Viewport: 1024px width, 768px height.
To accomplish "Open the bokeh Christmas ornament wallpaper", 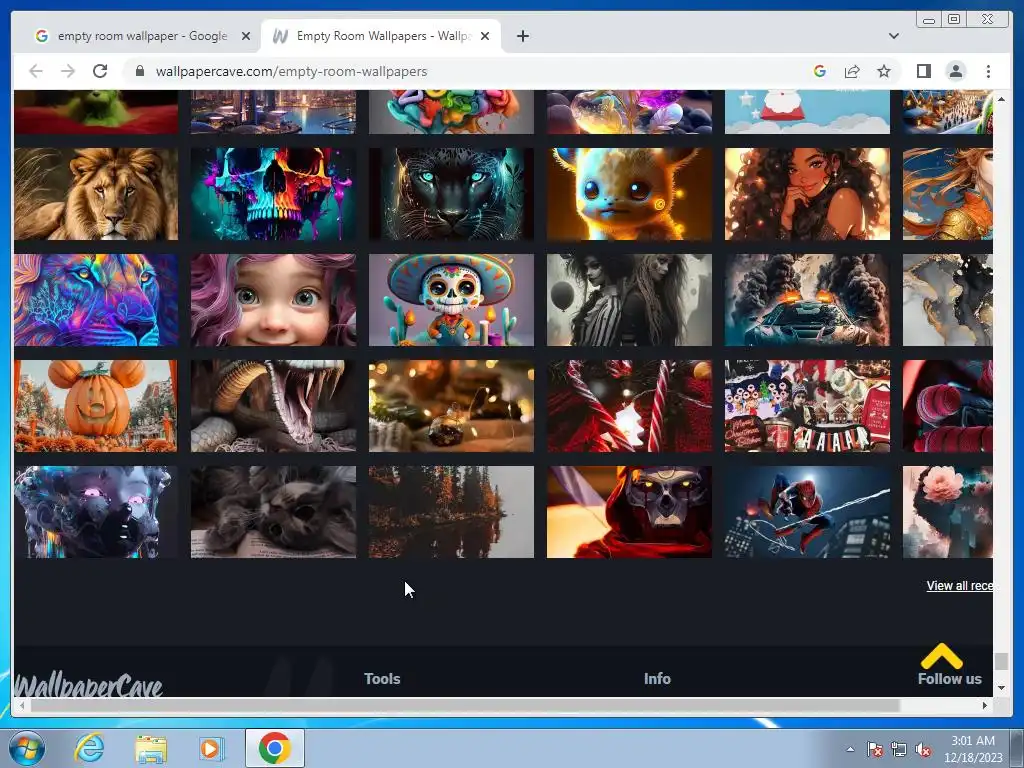I will (451, 406).
